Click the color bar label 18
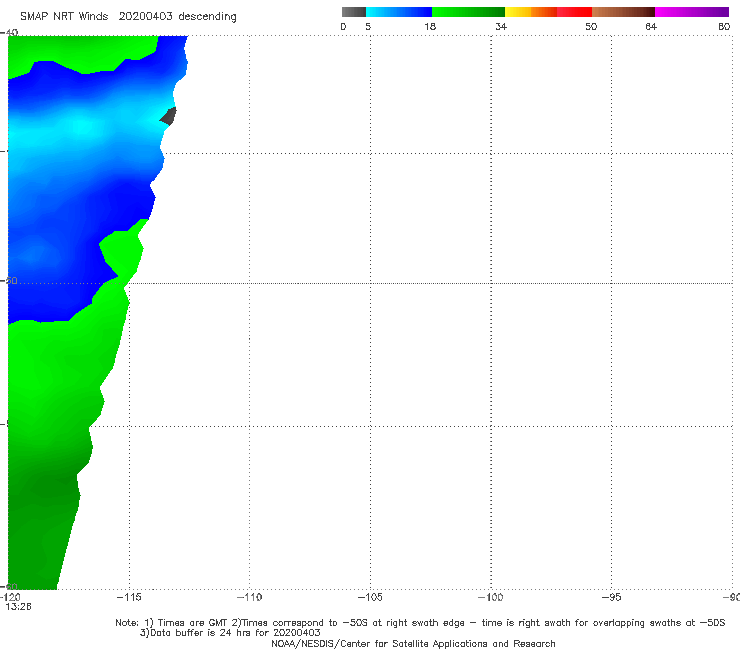 click(x=430, y=27)
